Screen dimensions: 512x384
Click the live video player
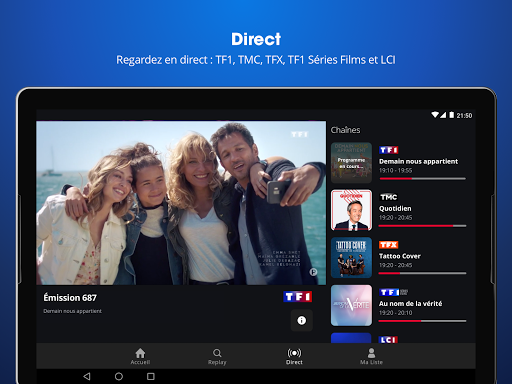(x=181, y=203)
